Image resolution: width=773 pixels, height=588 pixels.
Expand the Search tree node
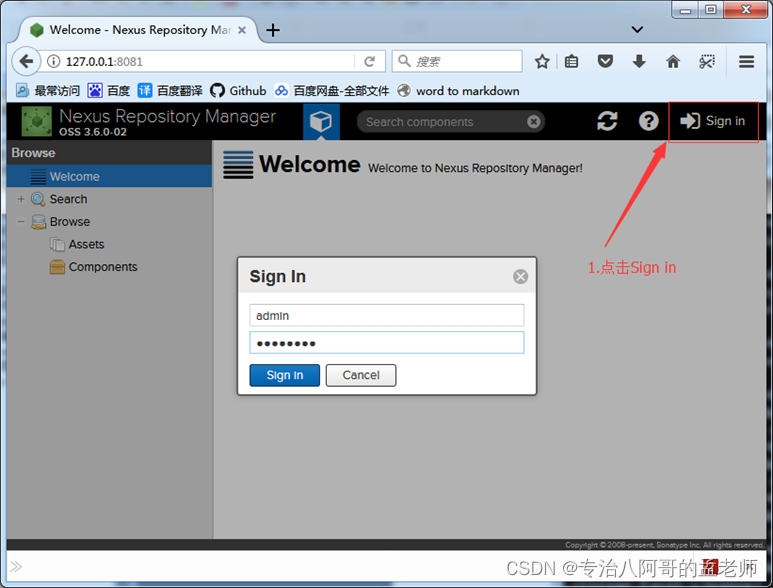(x=21, y=199)
